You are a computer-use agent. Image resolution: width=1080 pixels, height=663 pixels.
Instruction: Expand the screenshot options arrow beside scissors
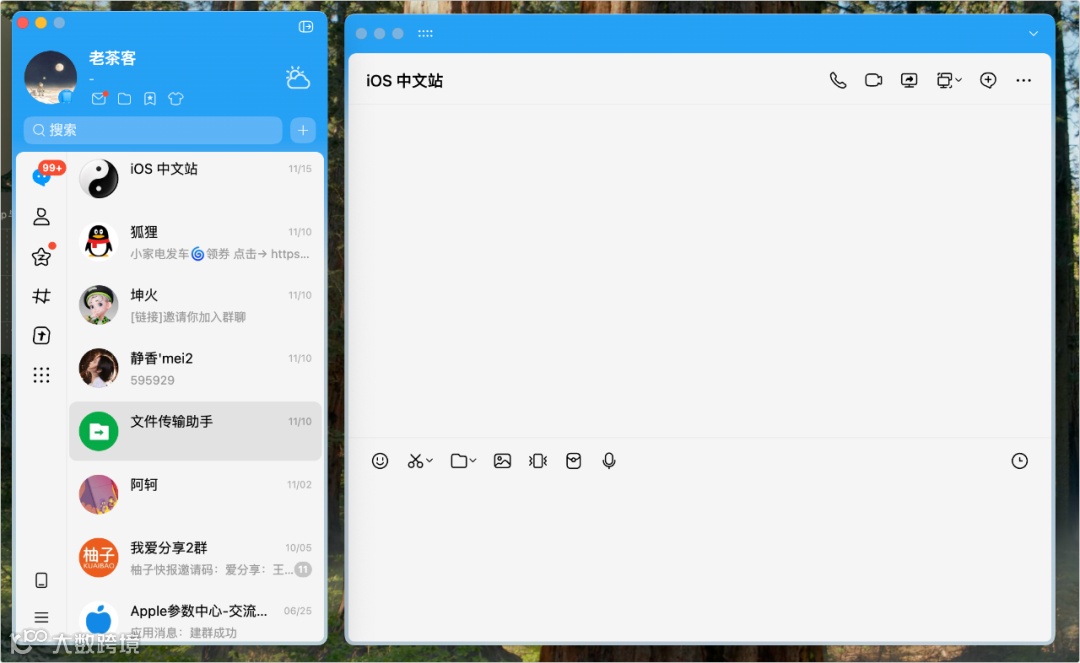[430, 461]
